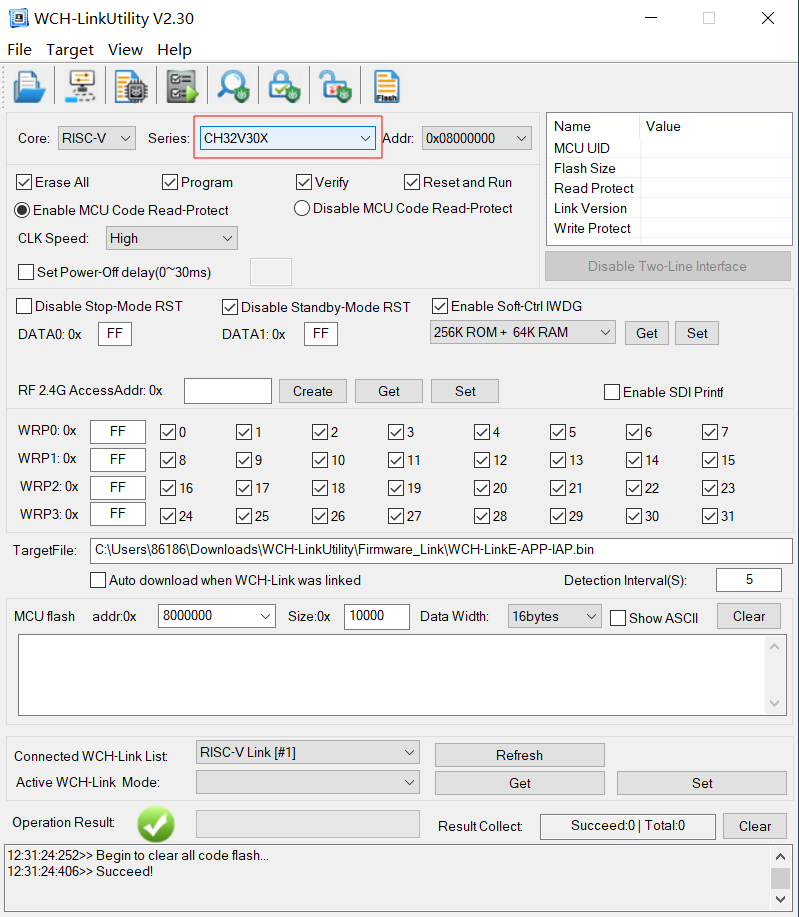Open the Target menu
Screen dimensions: 799x917
pos(70,50)
